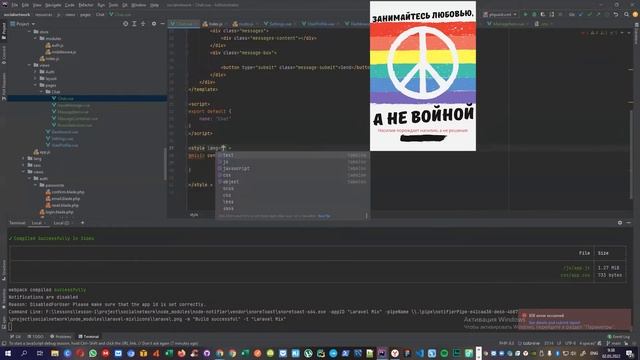640x360 pixels.
Task: Add new terminal session with plus
Action: 82,223
